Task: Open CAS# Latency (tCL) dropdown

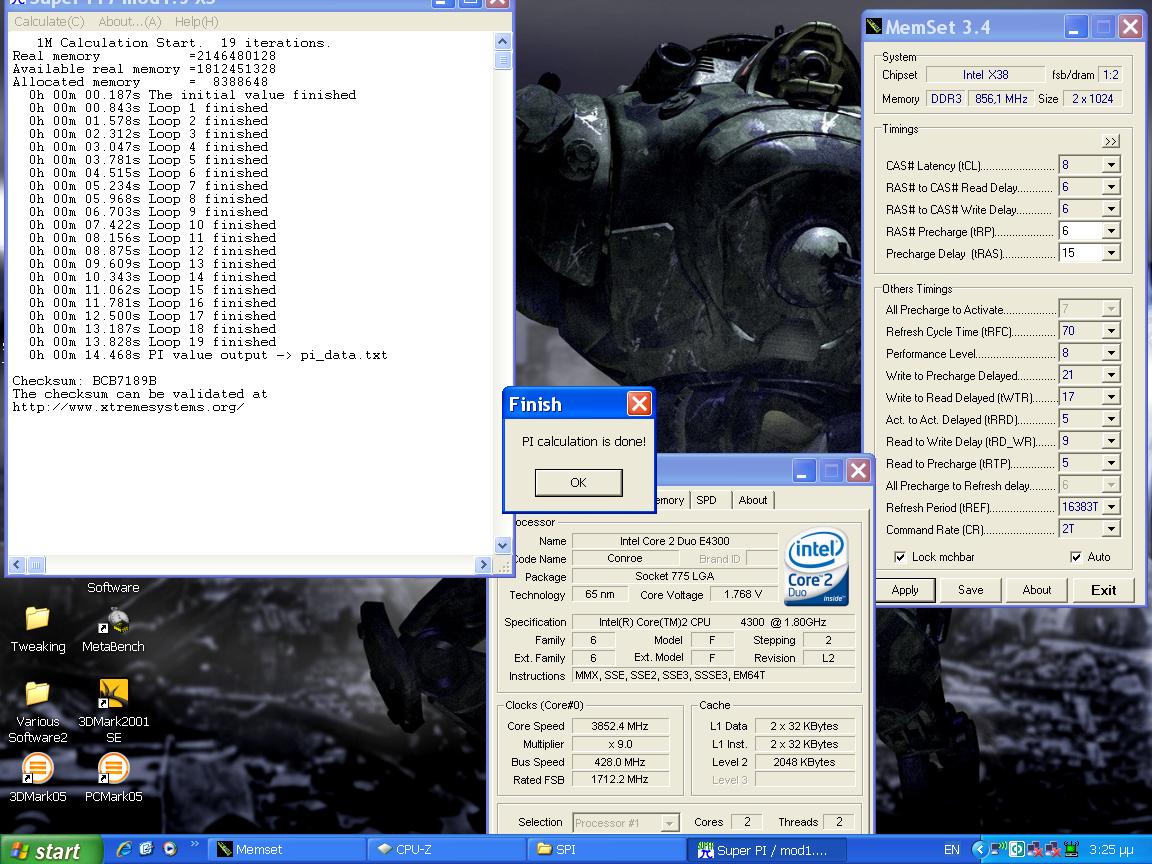Action: [1110, 165]
